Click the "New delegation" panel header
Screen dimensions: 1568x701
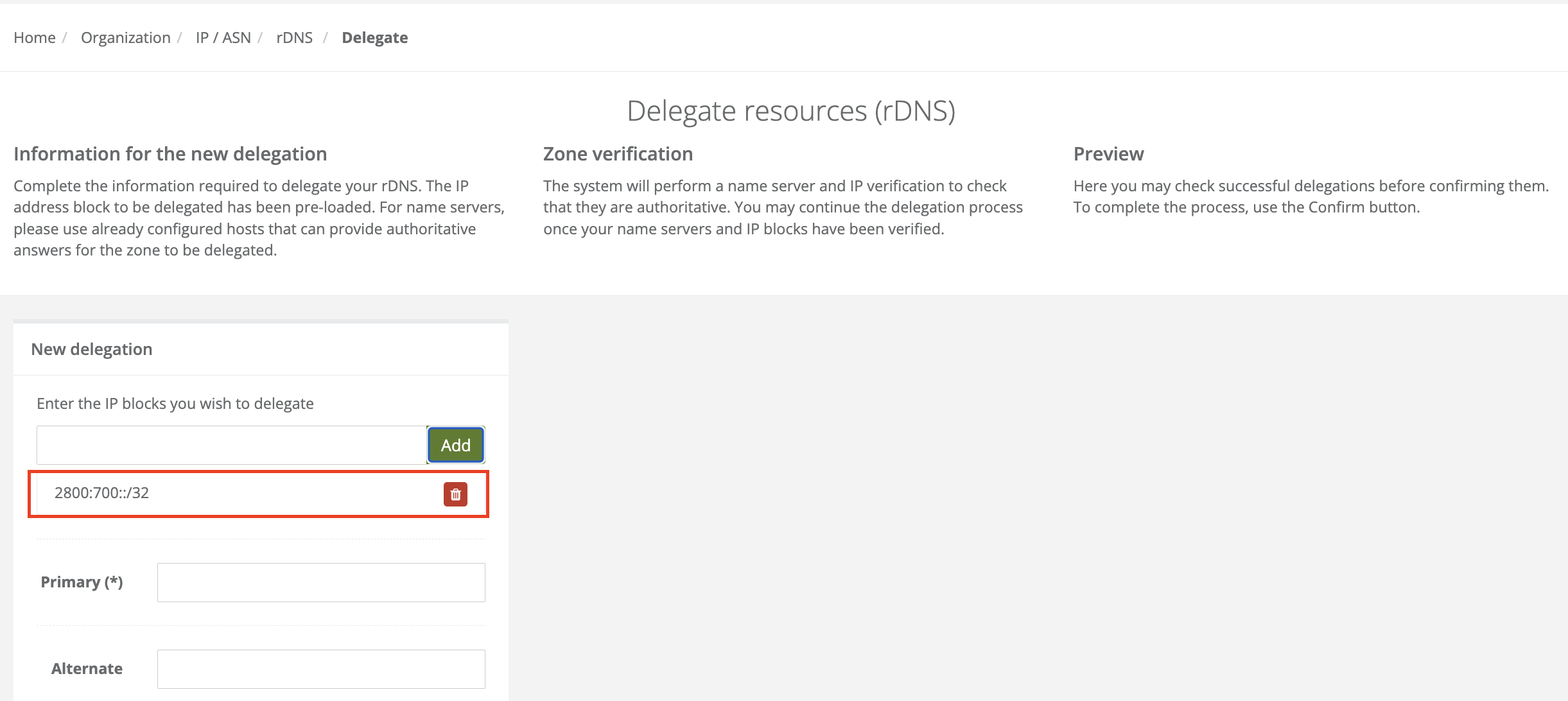(x=92, y=349)
